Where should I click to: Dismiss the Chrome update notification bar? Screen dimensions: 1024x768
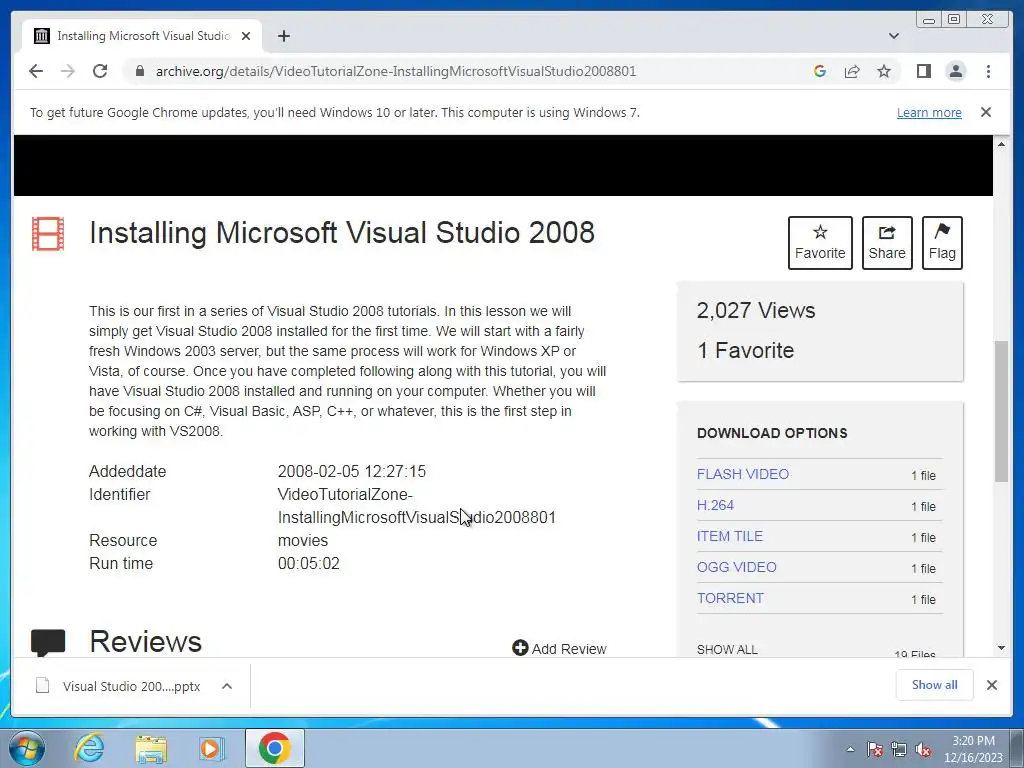point(986,112)
